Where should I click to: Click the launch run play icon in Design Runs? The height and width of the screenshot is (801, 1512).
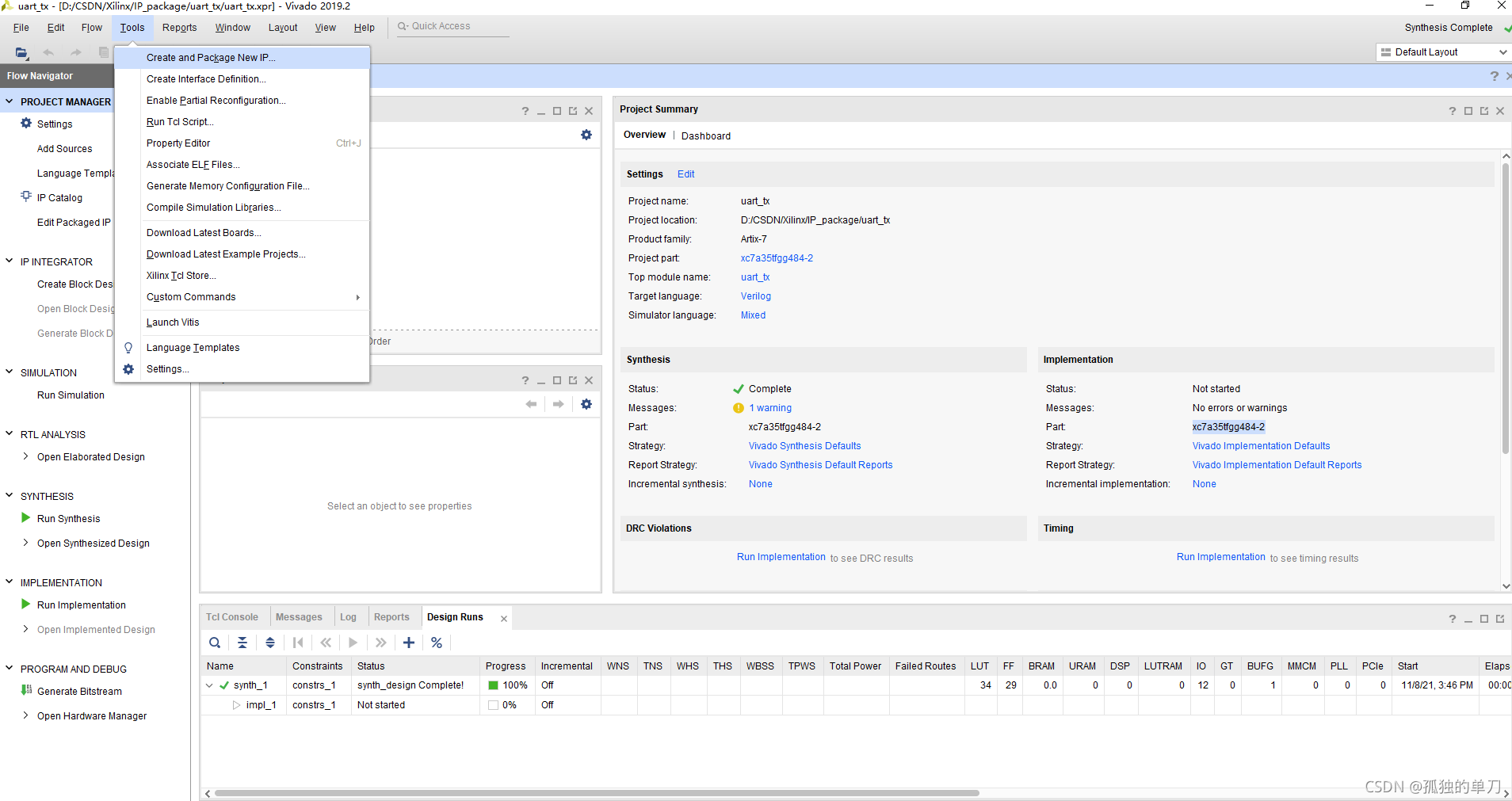tap(353, 643)
